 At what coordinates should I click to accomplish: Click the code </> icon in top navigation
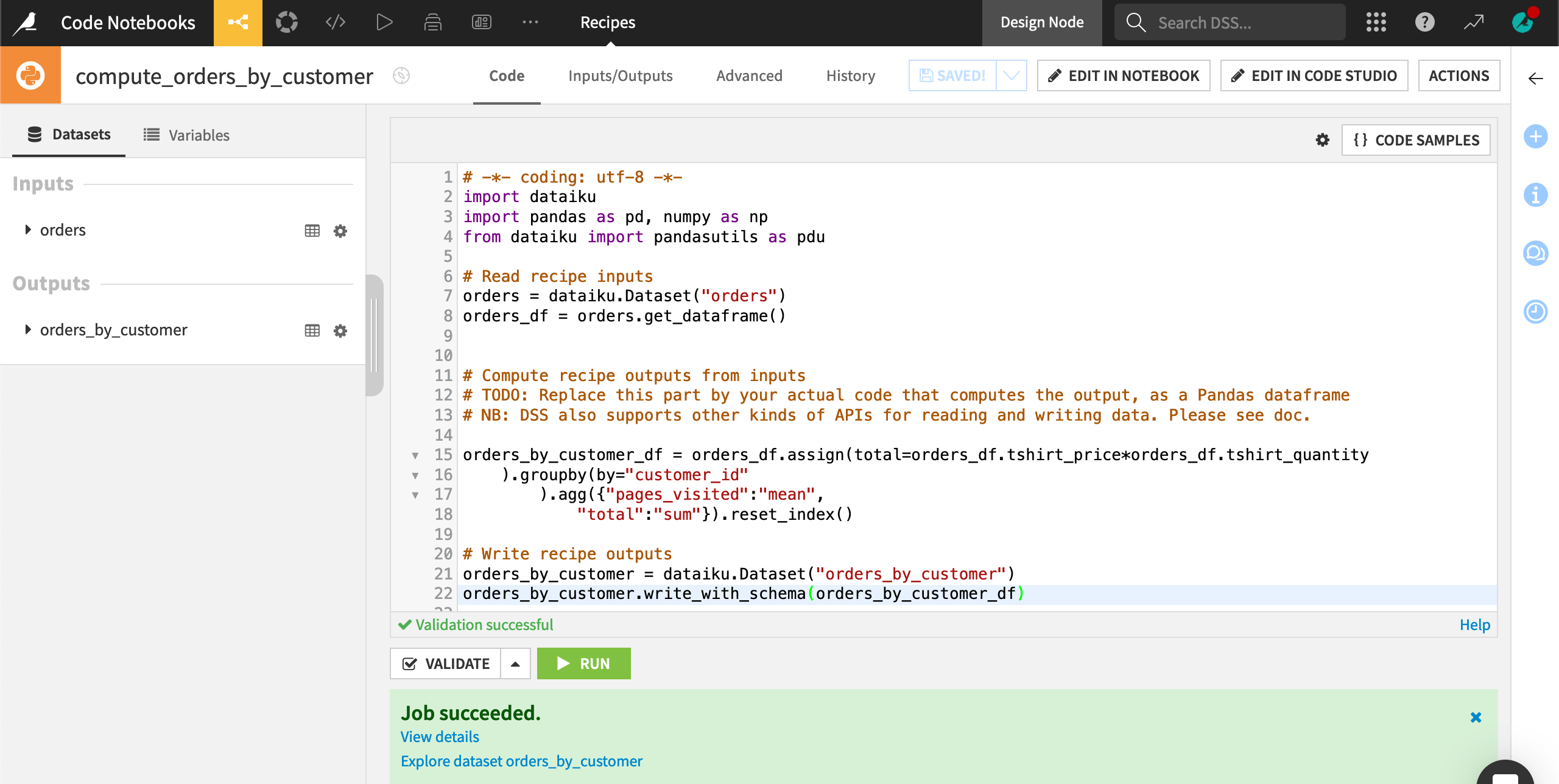pyautogui.click(x=335, y=23)
